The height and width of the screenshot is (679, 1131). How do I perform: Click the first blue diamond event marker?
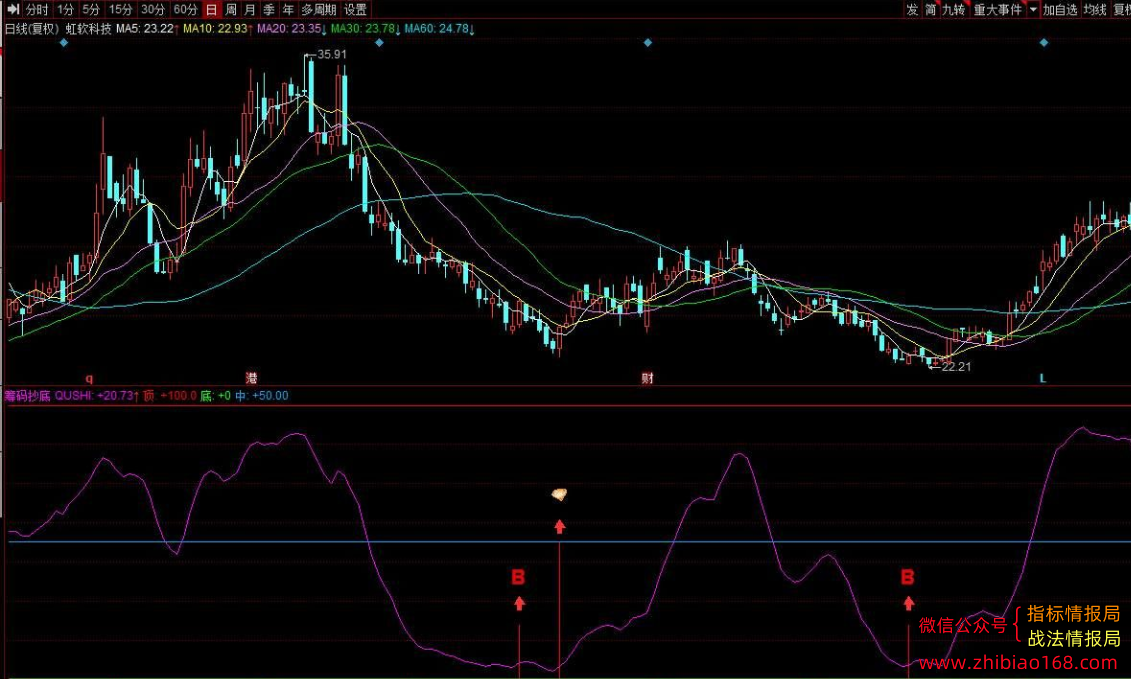63,43
